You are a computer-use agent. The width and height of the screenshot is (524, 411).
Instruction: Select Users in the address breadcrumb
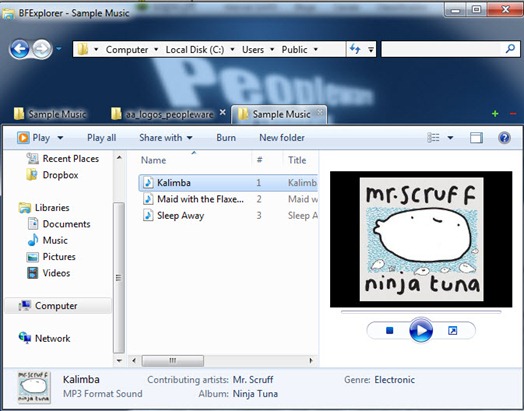[x=253, y=49]
